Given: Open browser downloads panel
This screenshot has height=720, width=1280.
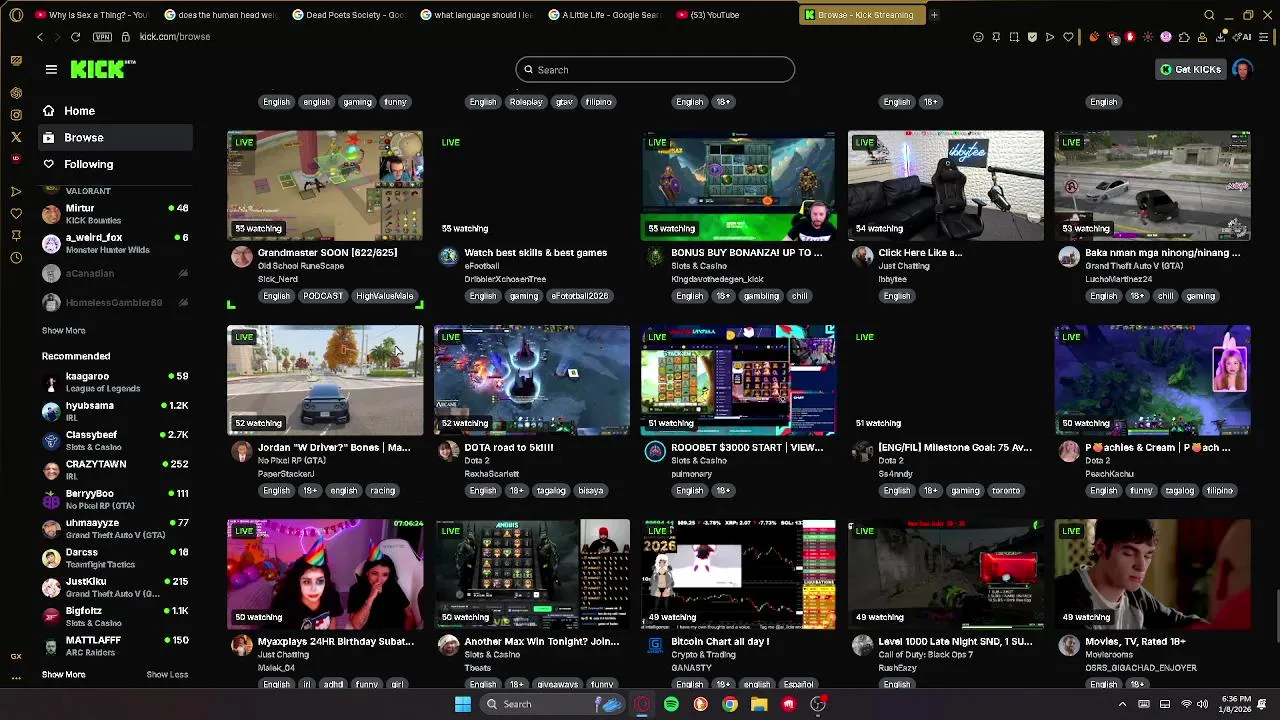Looking at the screenshot, I should tap(1222, 37).
